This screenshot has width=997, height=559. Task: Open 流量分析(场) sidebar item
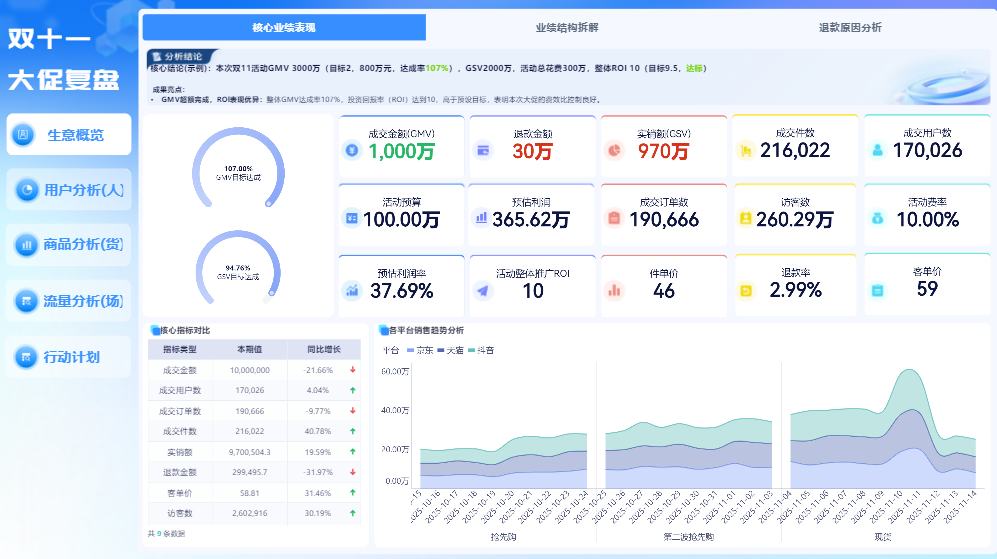pos(69,301)
